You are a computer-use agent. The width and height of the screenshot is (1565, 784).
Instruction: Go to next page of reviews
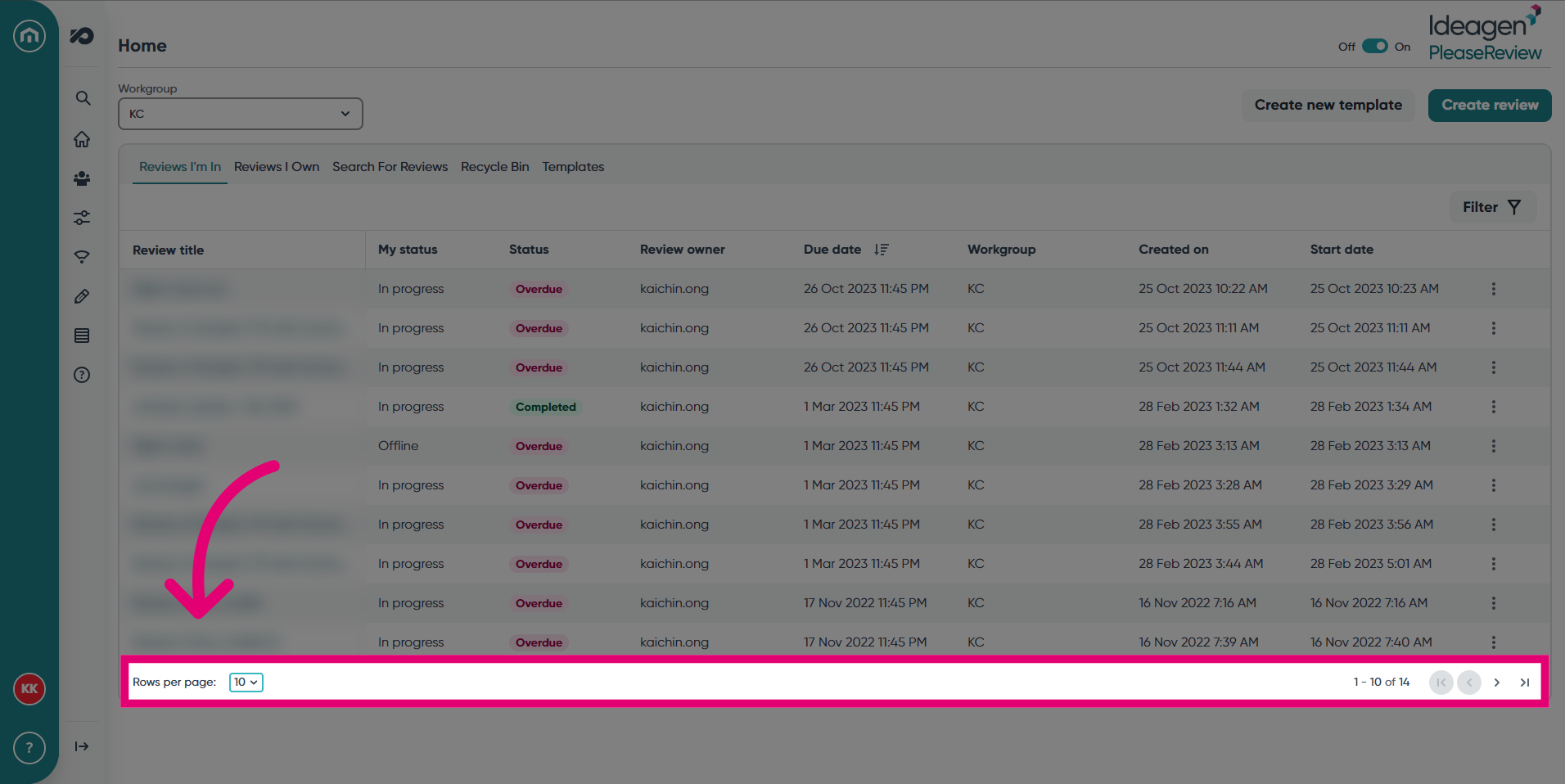[1497, 683]
